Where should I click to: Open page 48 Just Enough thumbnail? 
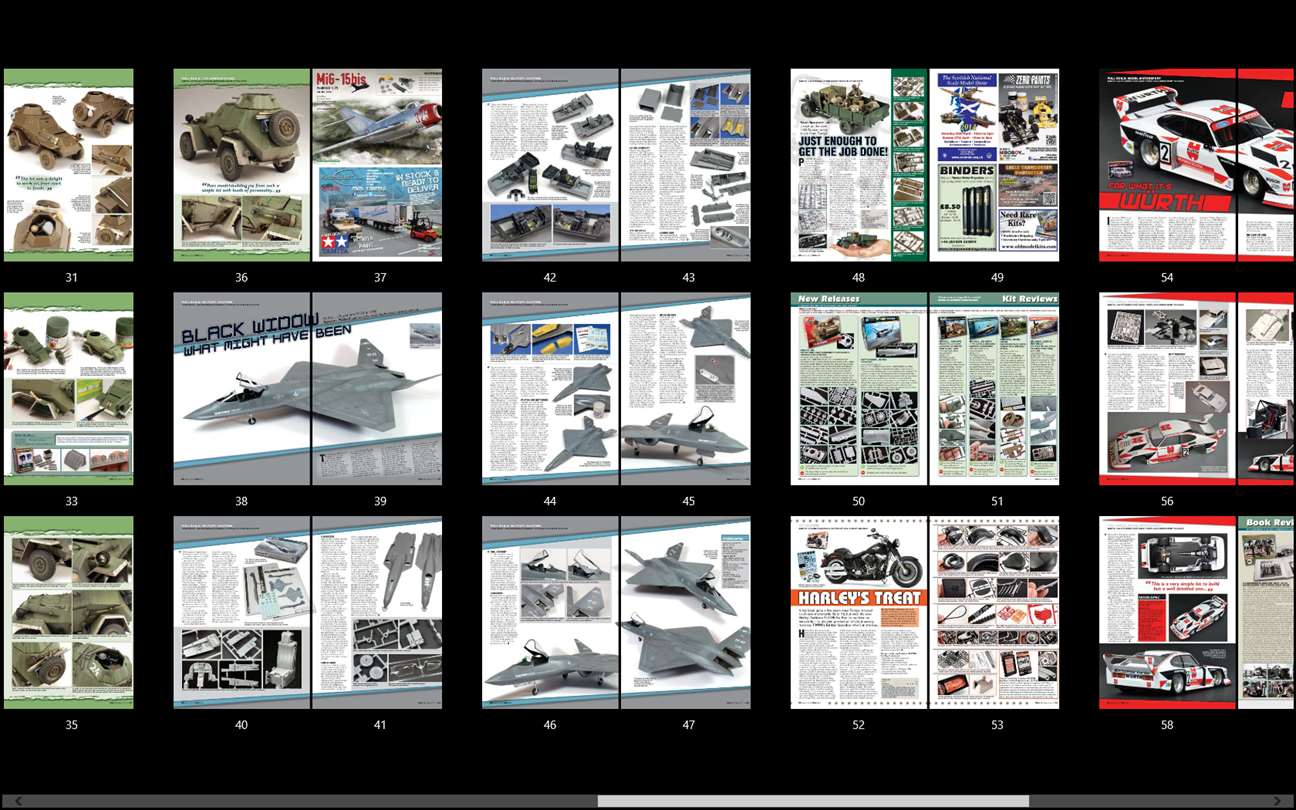pos(859,165)
